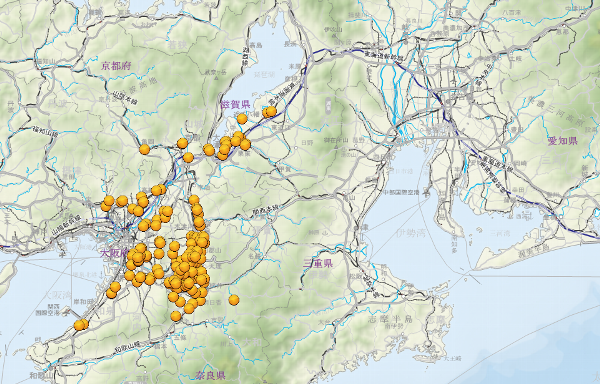
Task: Select the northeasternmost orange marker pair in Shiga
Action: click(269, 112)
